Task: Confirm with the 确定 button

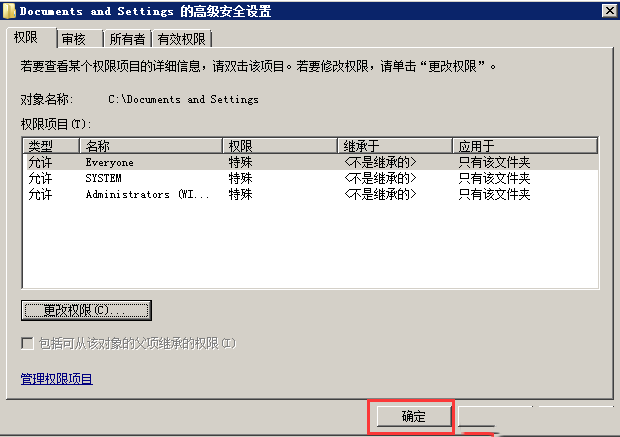Action: pos(414,416)
